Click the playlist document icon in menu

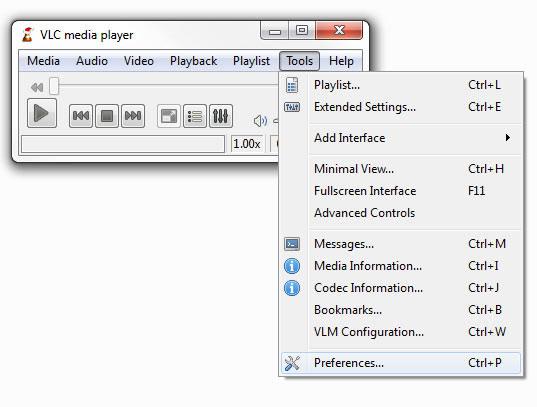(292, 85)
